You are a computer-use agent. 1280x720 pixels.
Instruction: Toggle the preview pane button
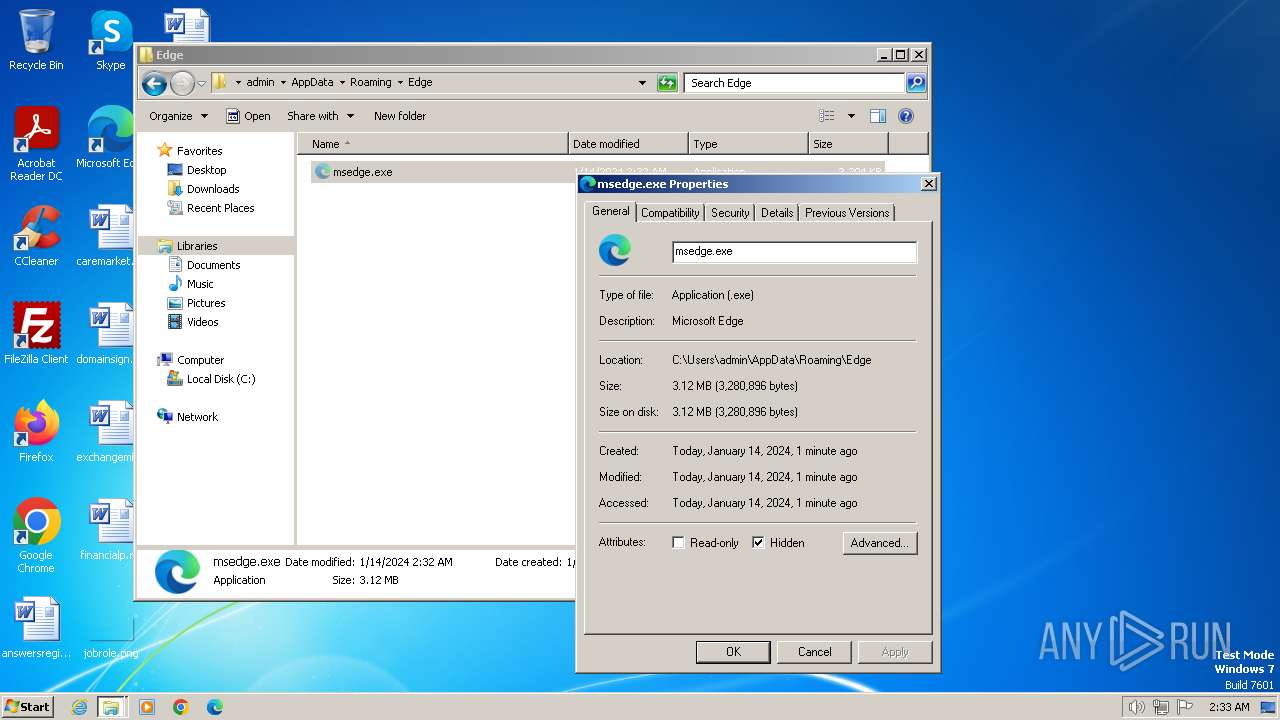(877, 116)
